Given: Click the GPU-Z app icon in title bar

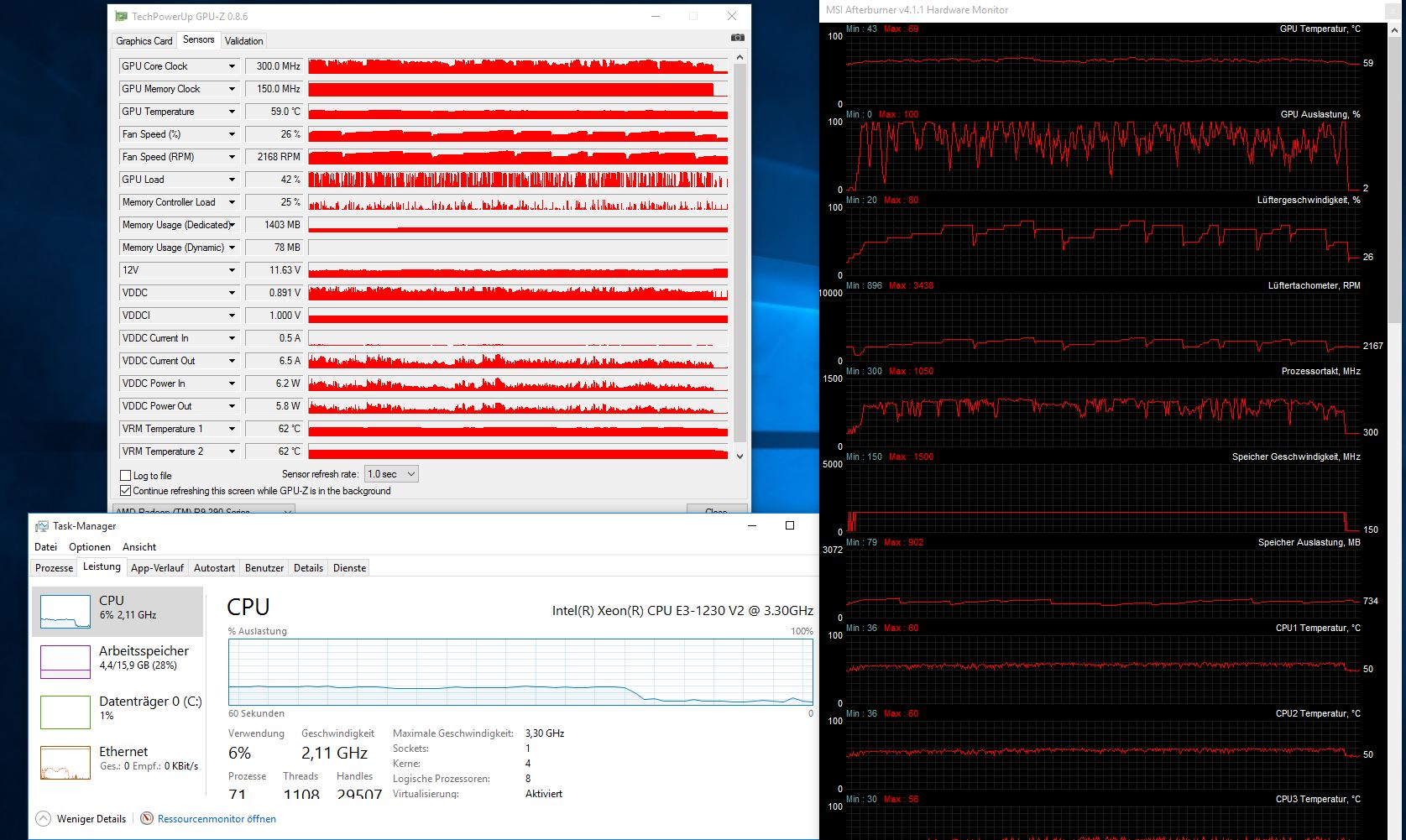Looking at the screenshot, I should (122, 16).
